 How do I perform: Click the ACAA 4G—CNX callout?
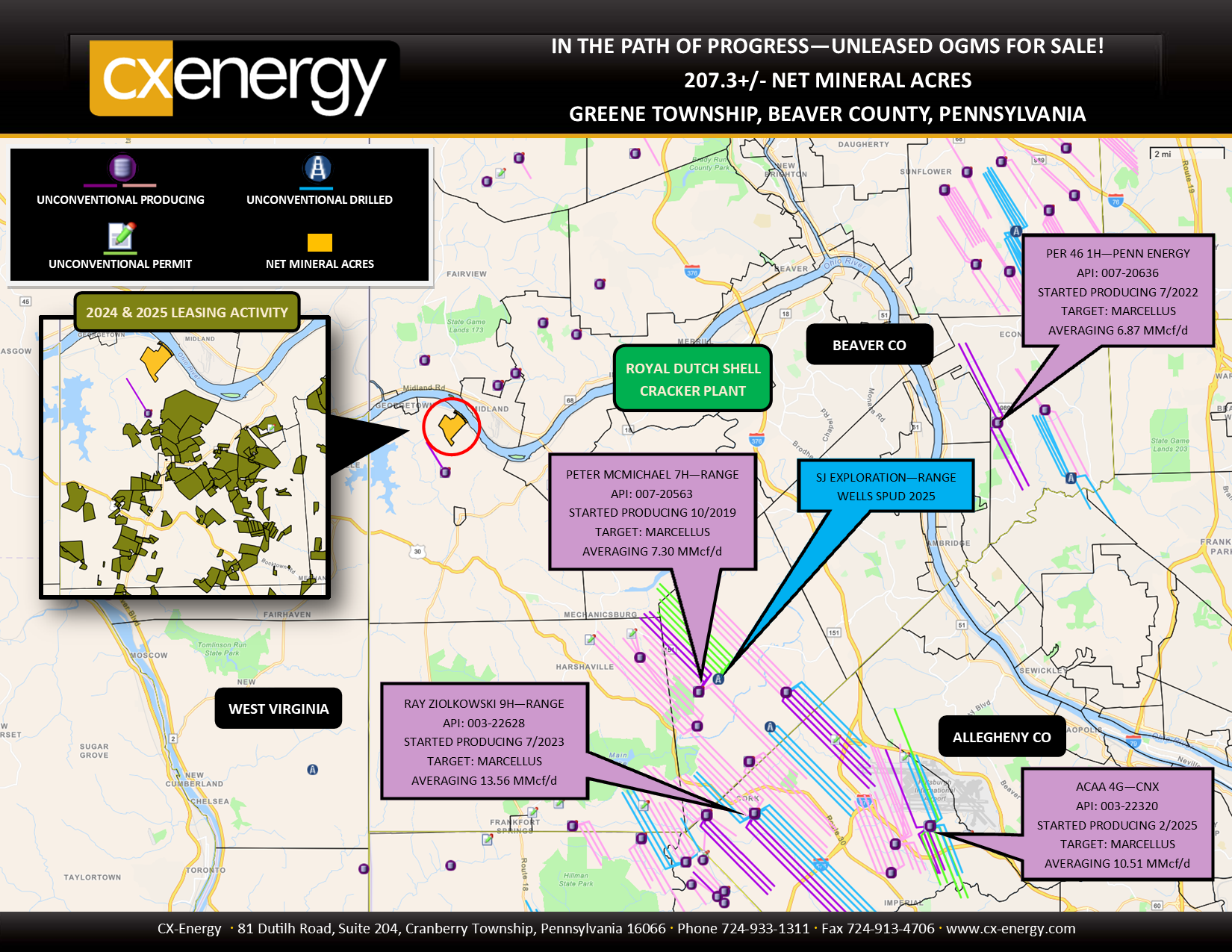pos(1117,824)
